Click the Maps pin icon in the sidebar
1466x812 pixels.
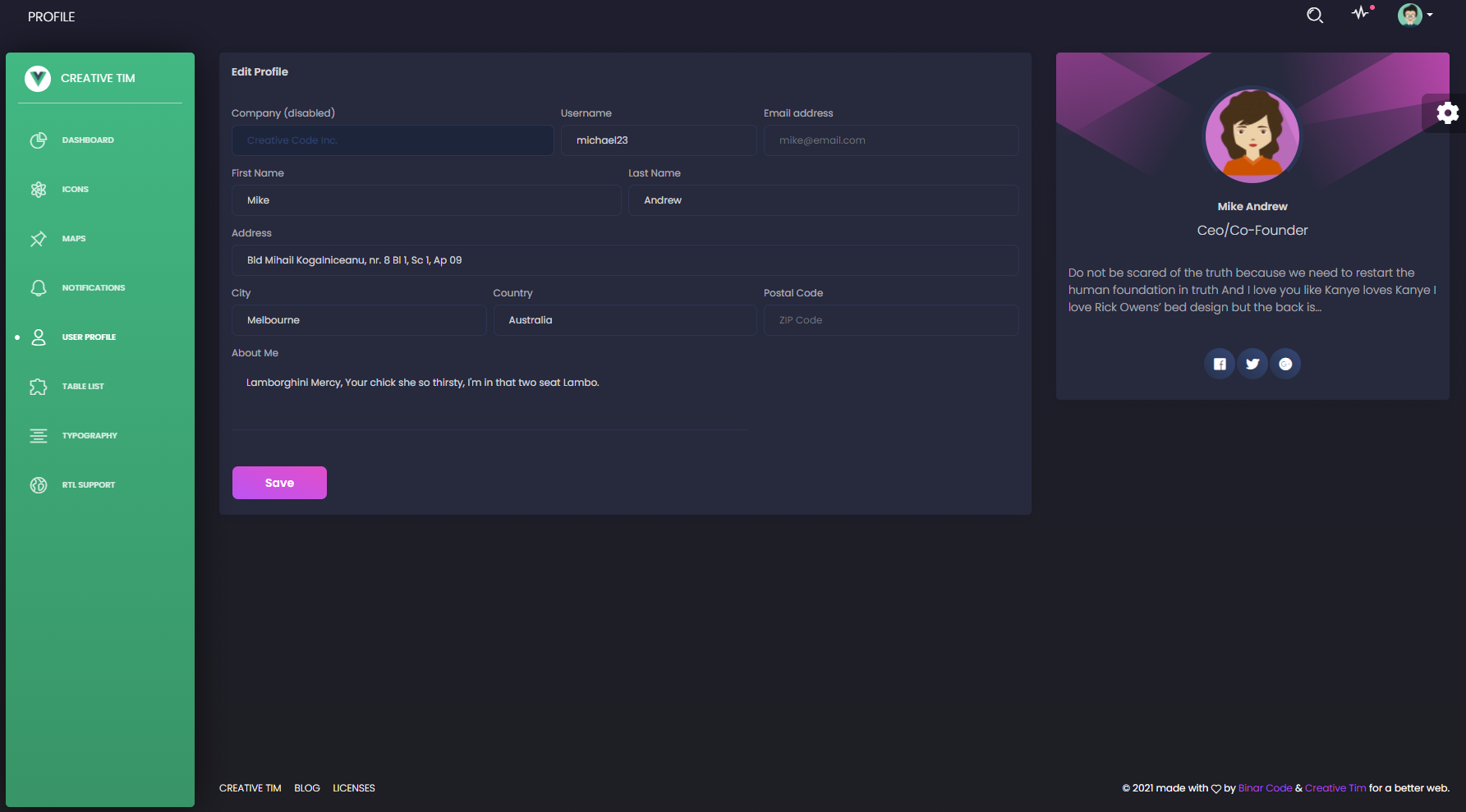click(39, 238)
